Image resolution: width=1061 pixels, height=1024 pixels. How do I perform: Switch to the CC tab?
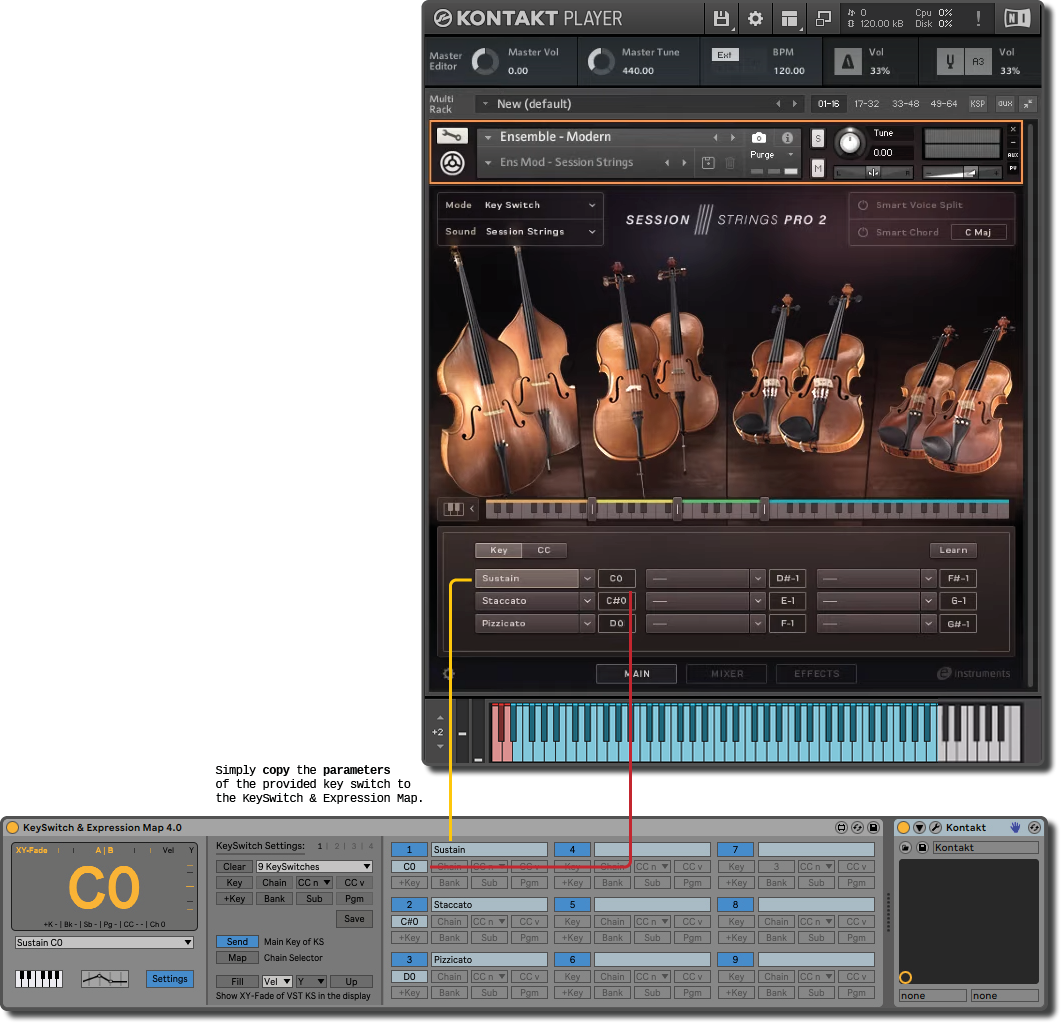(544, 550)
